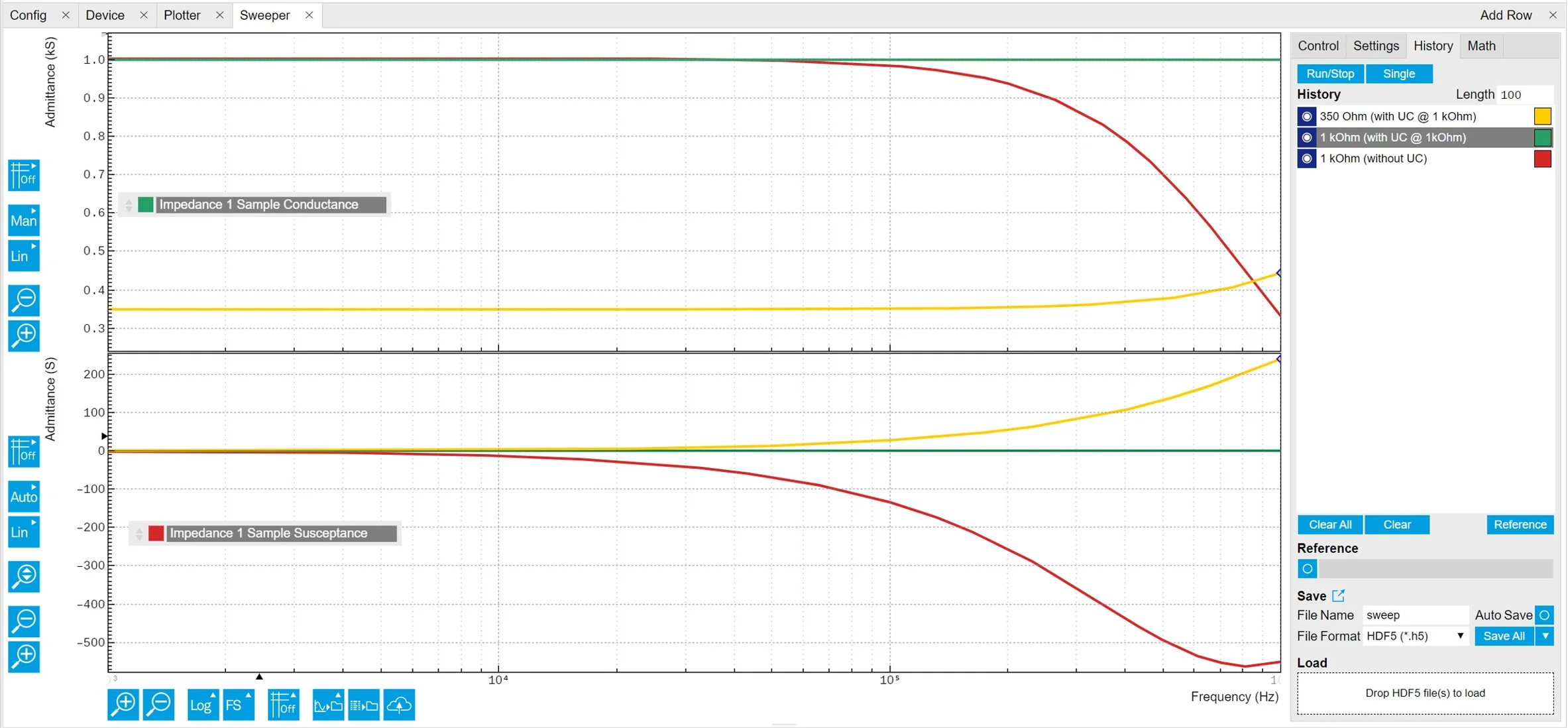
Task: Switch to the Config tab
Action: pos(28,15)
